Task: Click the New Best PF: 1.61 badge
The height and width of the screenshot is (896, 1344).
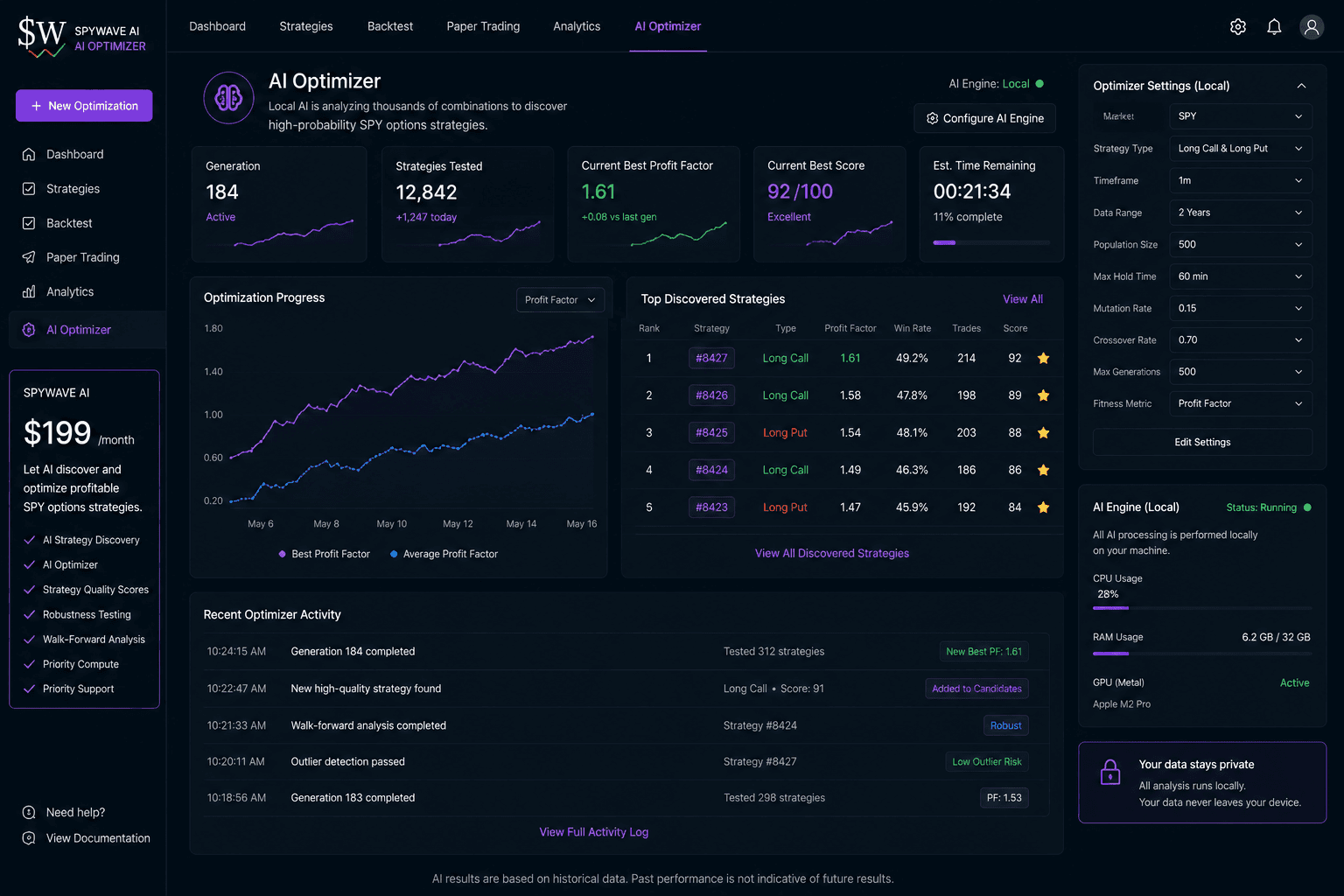Action: 983,652
